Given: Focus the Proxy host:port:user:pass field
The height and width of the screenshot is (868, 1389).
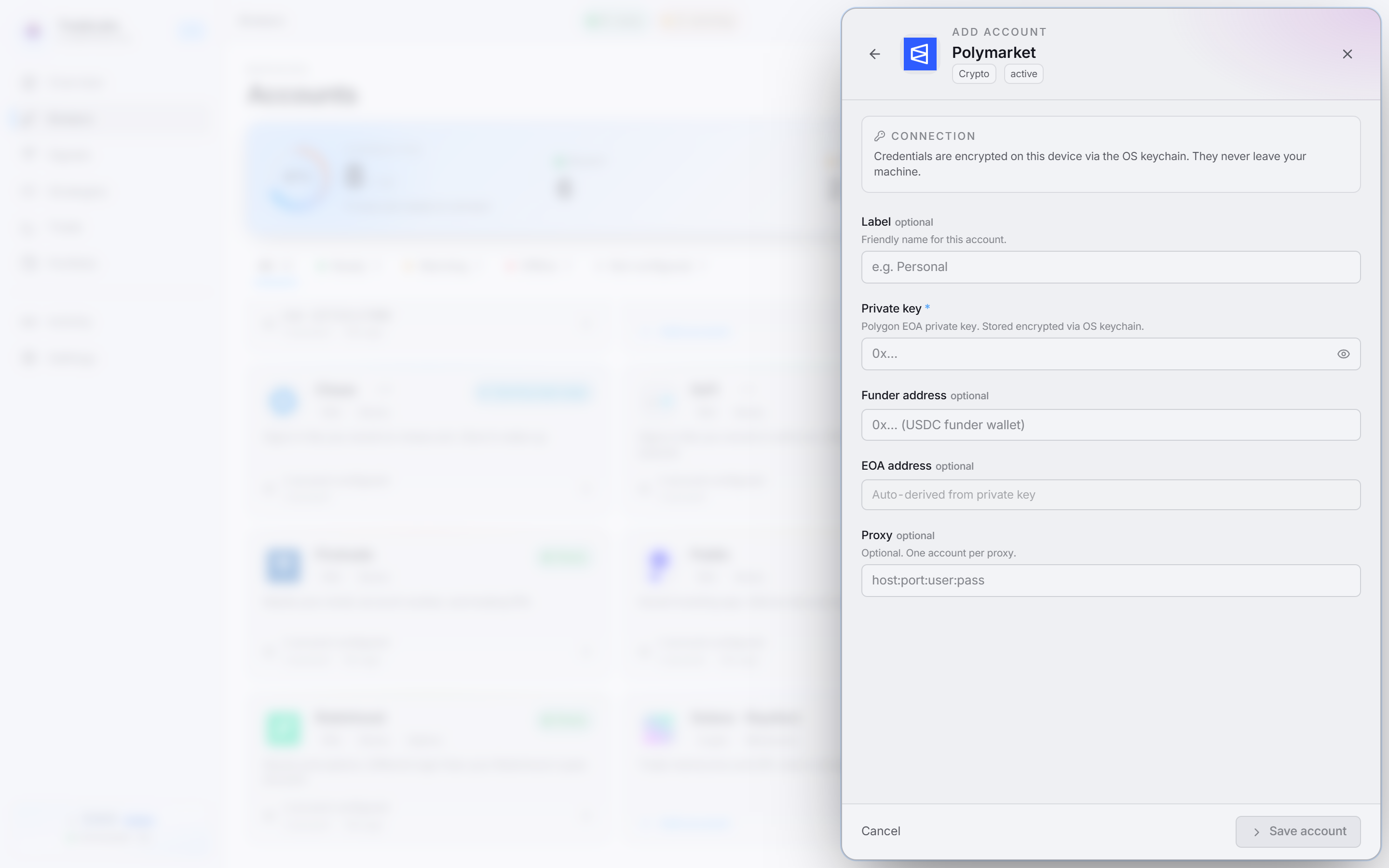Looking at the screenshot, I should 1111,581.
